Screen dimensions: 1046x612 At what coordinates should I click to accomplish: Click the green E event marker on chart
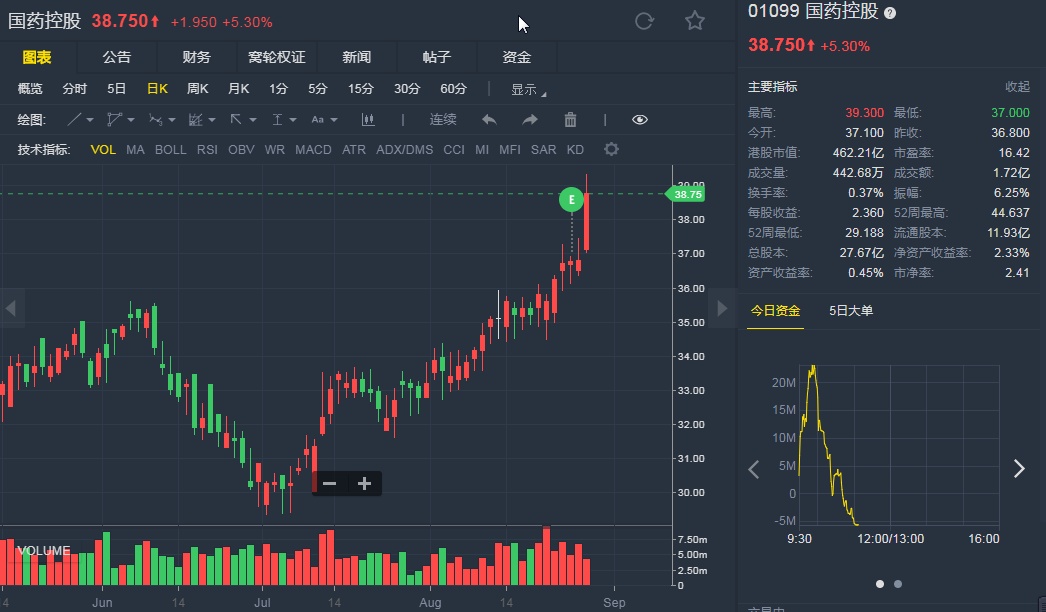point(572,199)
